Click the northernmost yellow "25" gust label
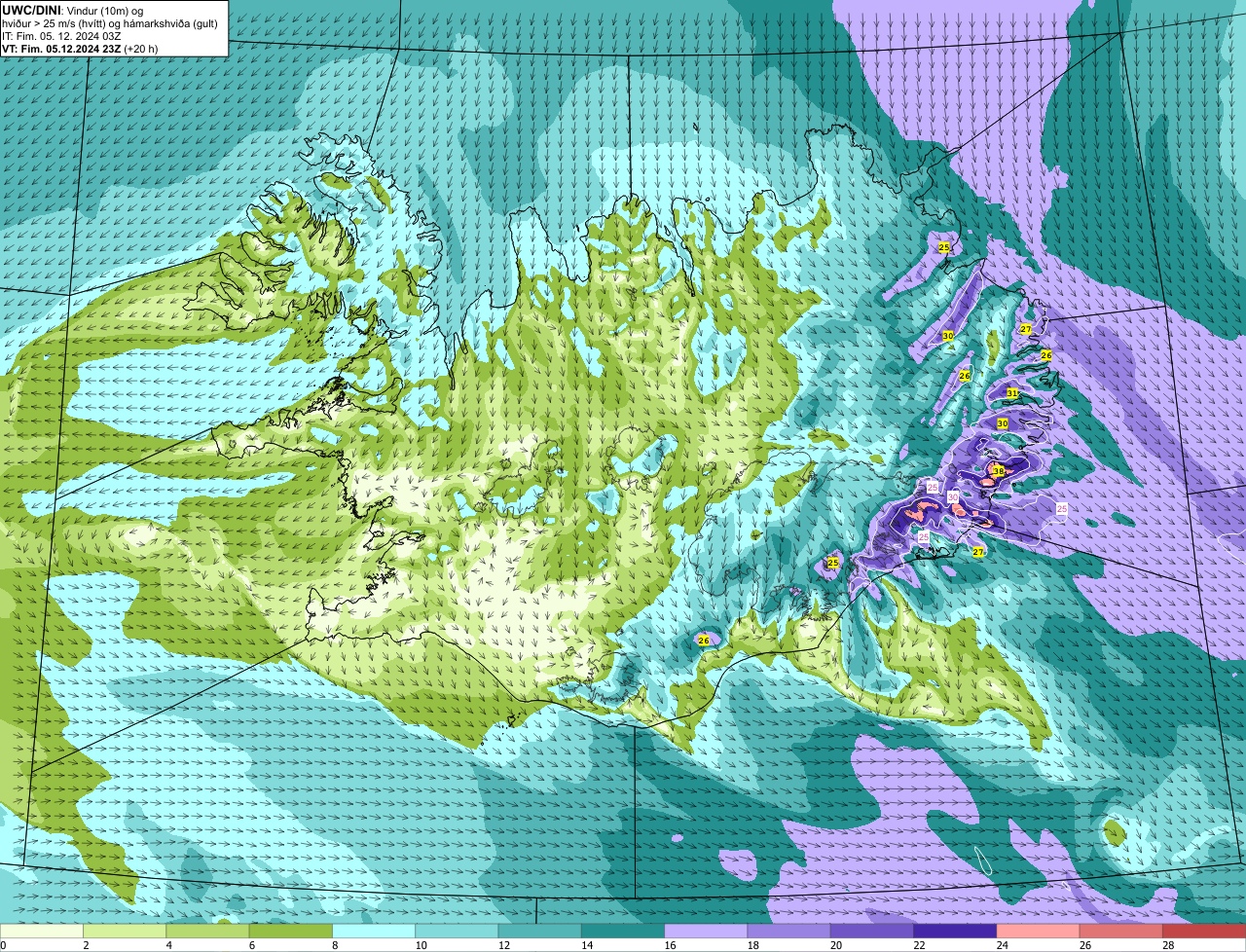 (944, 248)
